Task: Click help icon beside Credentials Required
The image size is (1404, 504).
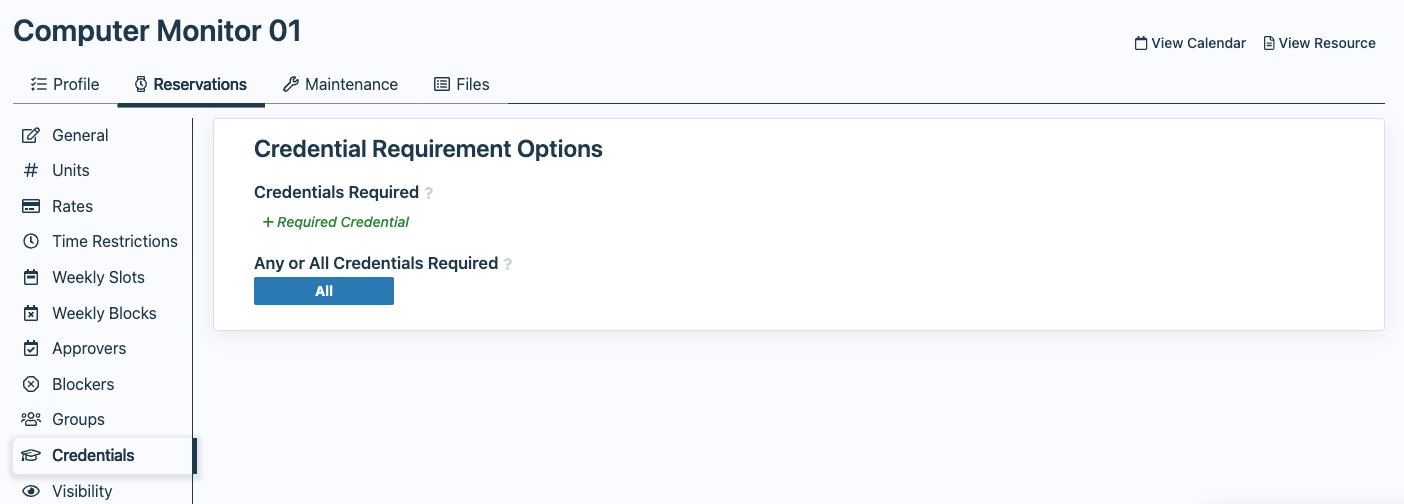Action: click(x=429, y=193)
